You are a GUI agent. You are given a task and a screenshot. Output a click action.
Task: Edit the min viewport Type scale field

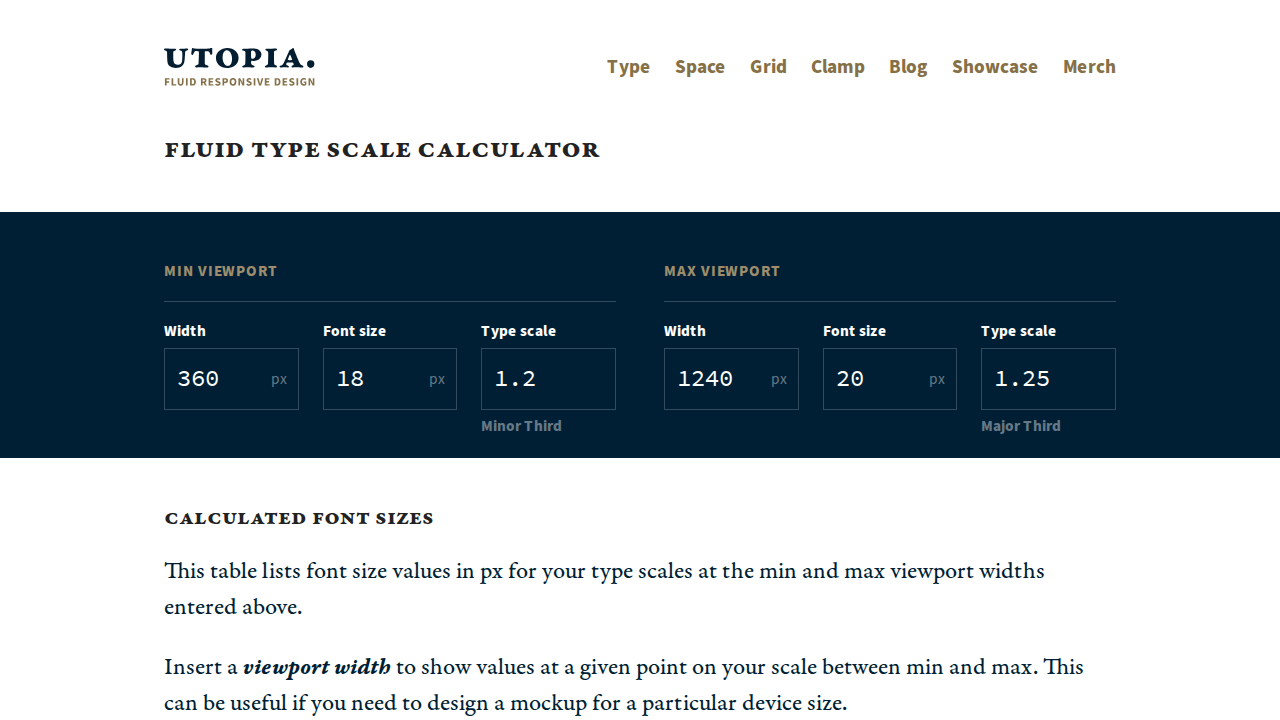pyautogui.click(x=548, y=379)
